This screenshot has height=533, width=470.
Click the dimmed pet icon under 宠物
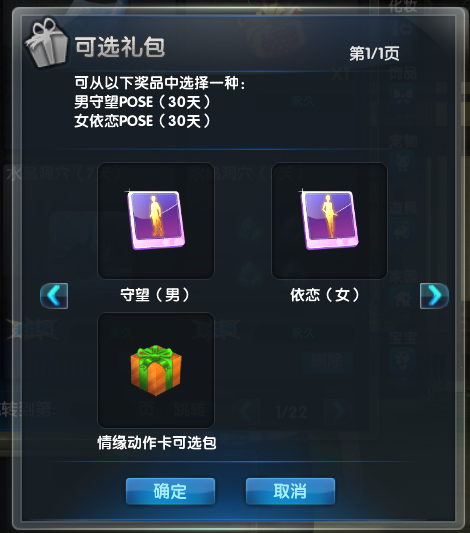(402, 164)
